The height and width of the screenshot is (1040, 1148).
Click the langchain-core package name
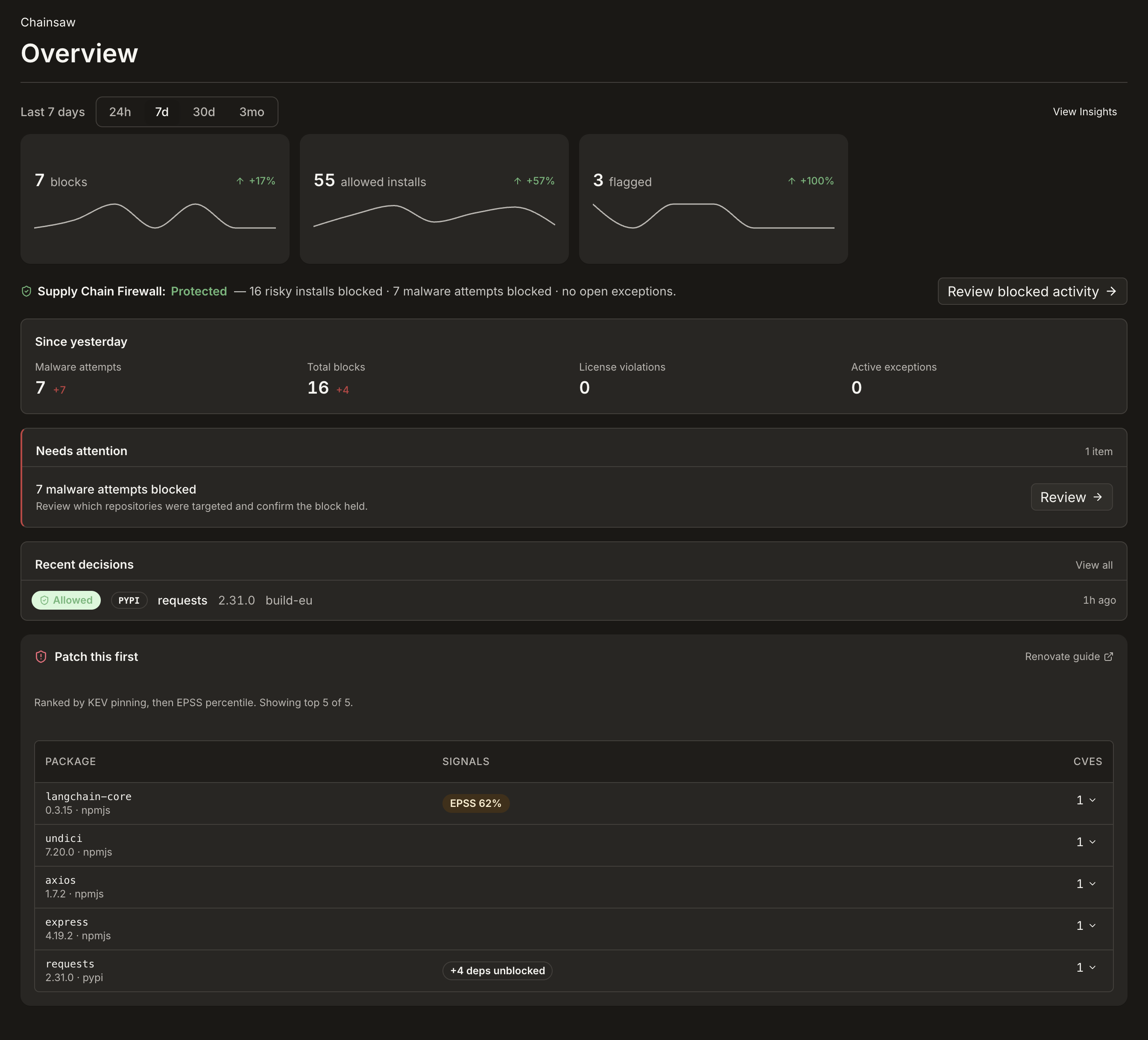pos(88,796)
